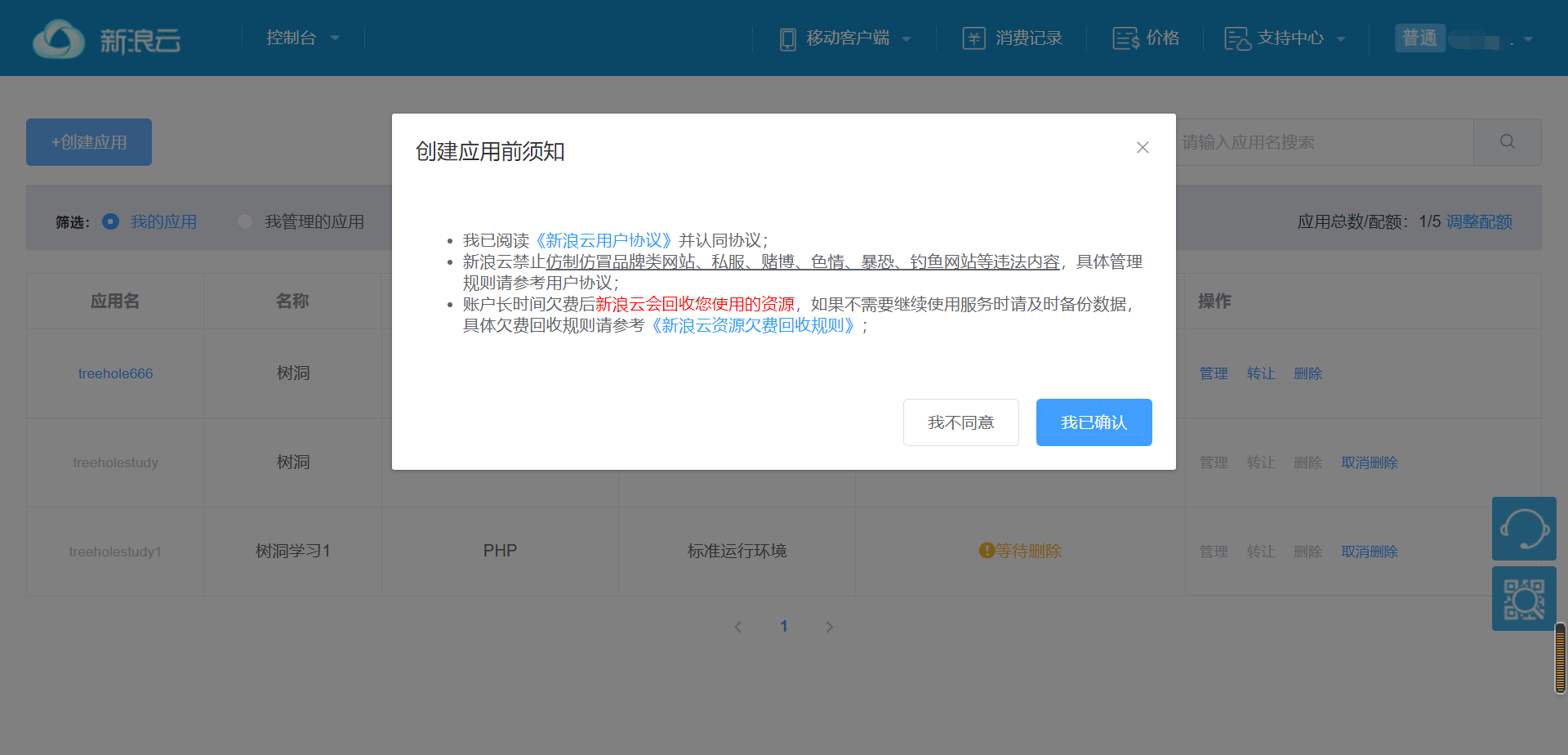Click 取消删除 for treeholestudy1

pos(1370,552)
